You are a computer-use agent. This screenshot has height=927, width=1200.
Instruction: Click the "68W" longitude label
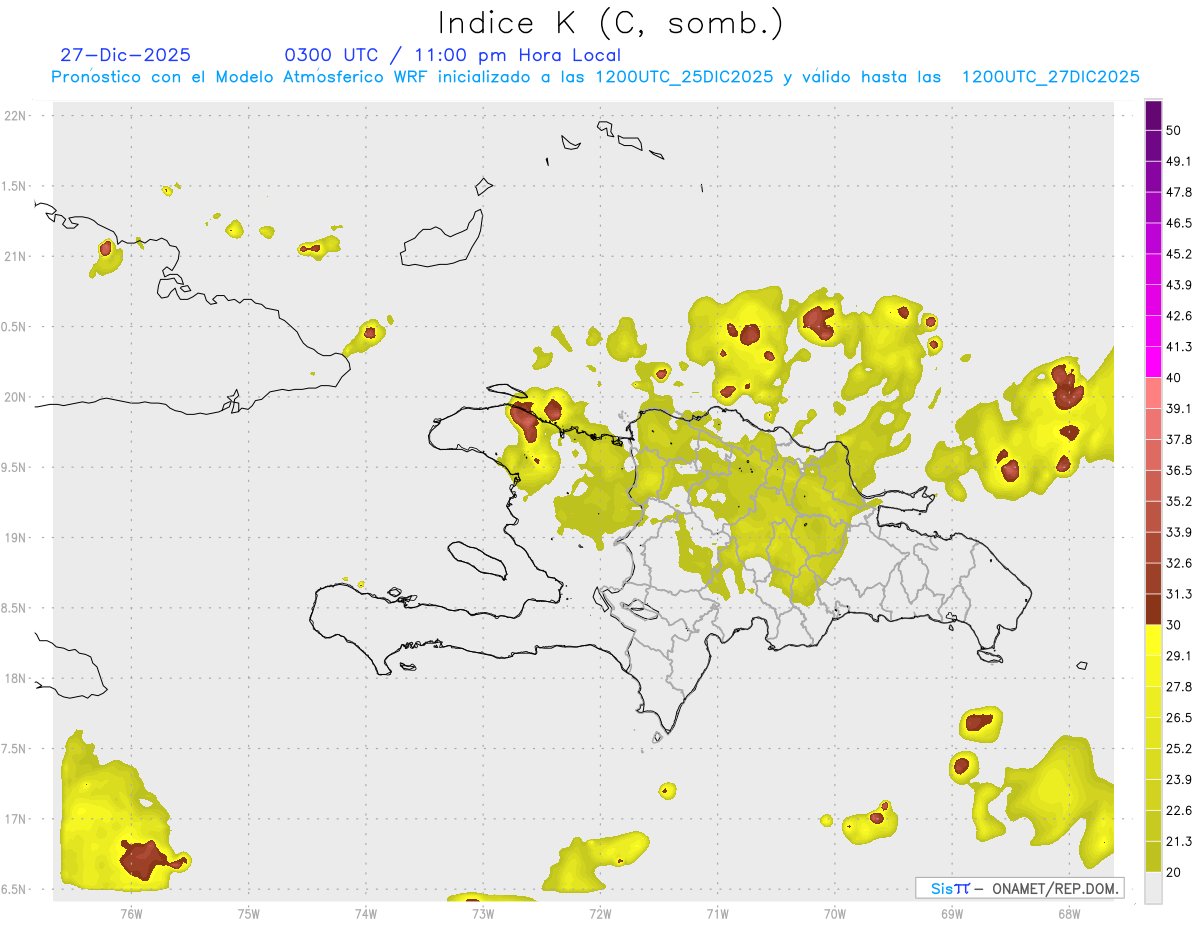point(1069,913)
